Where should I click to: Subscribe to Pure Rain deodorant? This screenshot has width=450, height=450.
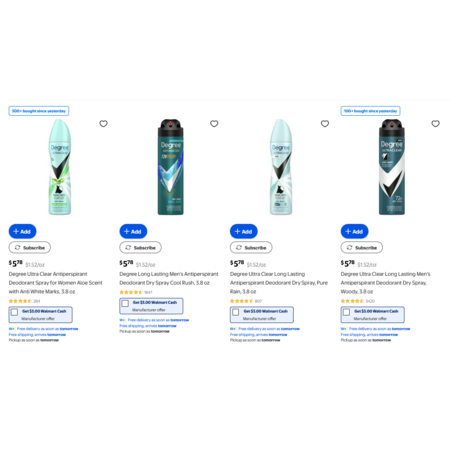(251, 248)
